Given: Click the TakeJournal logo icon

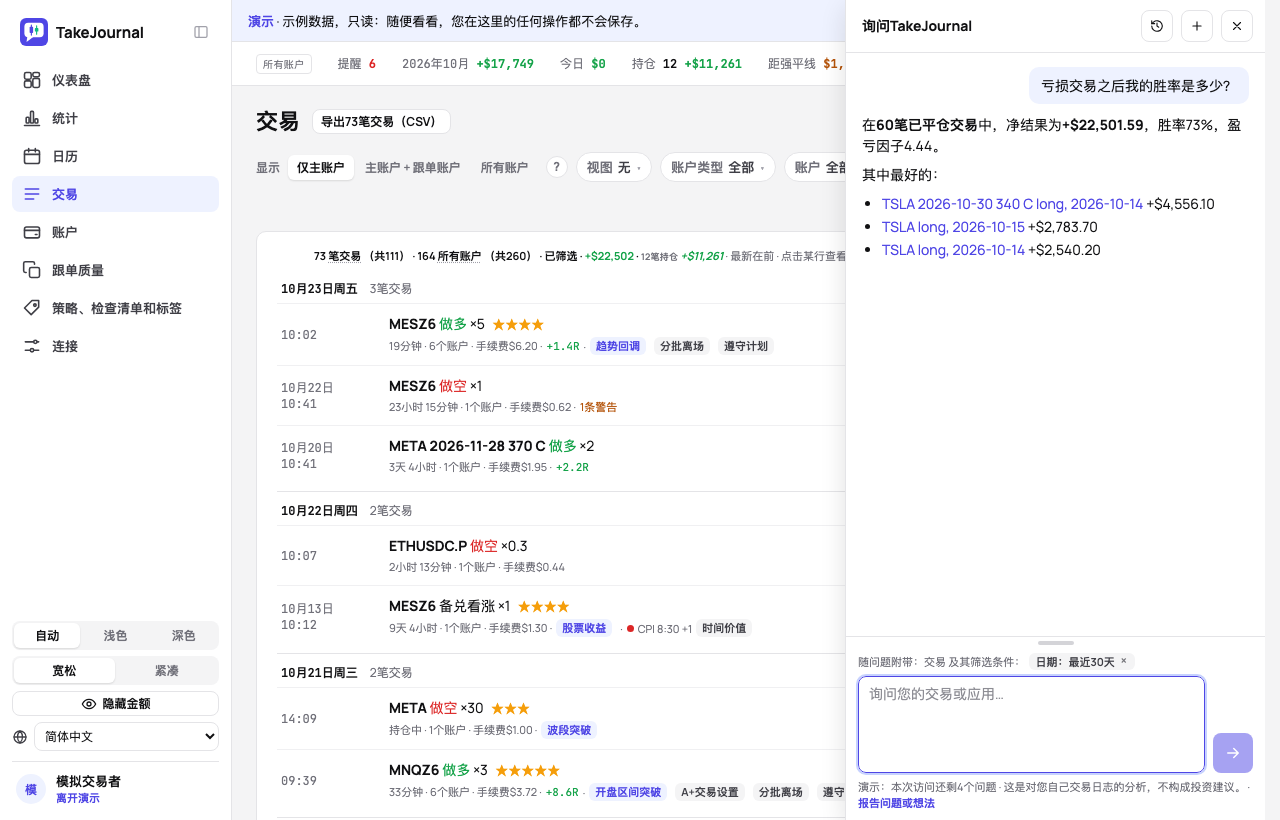Looking at the screenshot, I should 33,32.
